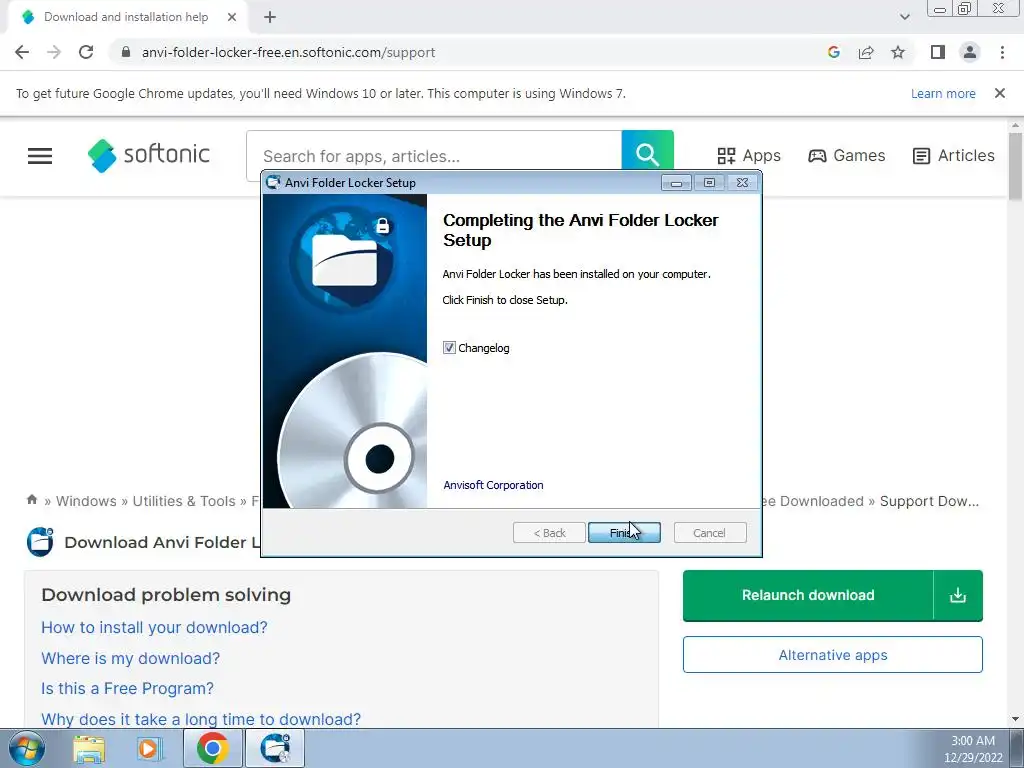The image size is (1024, 768).
Task: Switch to Chrome in taskbar
Action: (x=212, y=748)
